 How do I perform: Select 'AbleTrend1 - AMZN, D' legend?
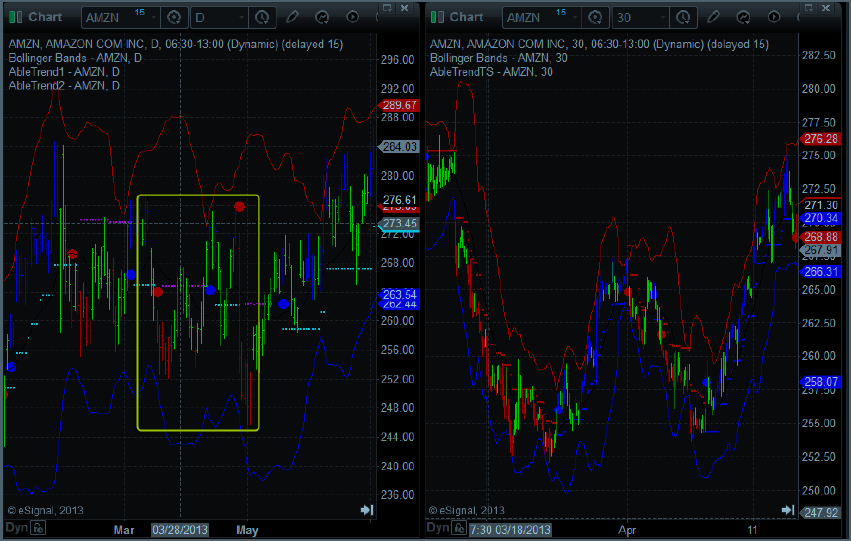pyautogui.click(x=64, y=72)
